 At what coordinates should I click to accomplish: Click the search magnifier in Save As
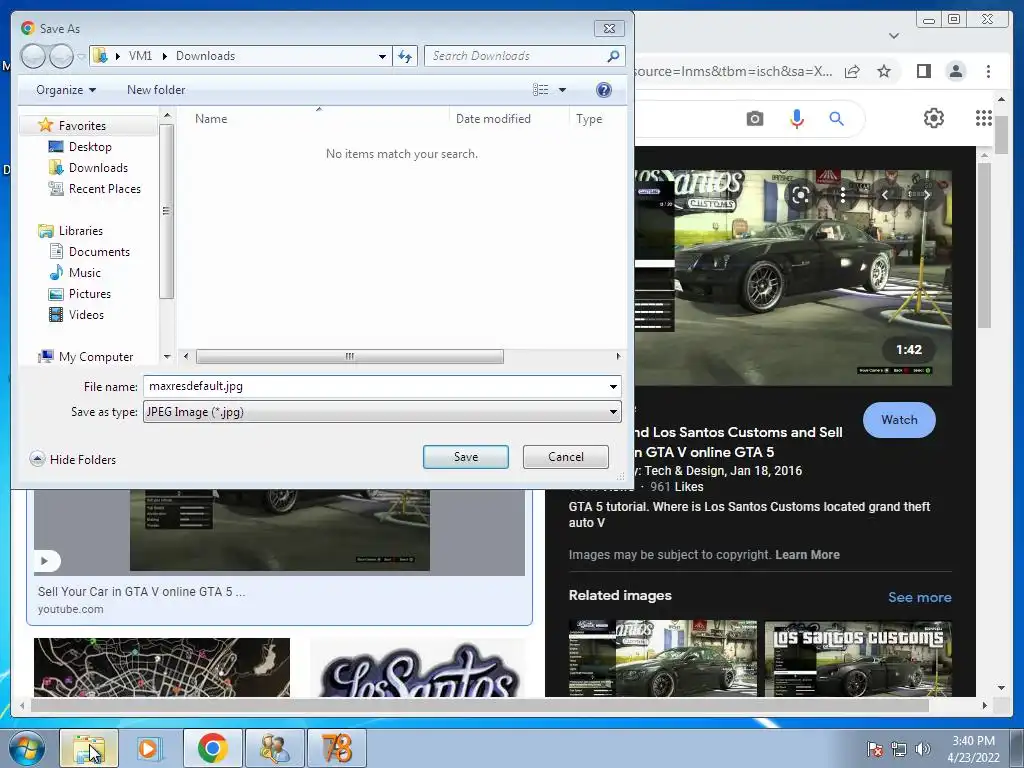coord(613,56)
